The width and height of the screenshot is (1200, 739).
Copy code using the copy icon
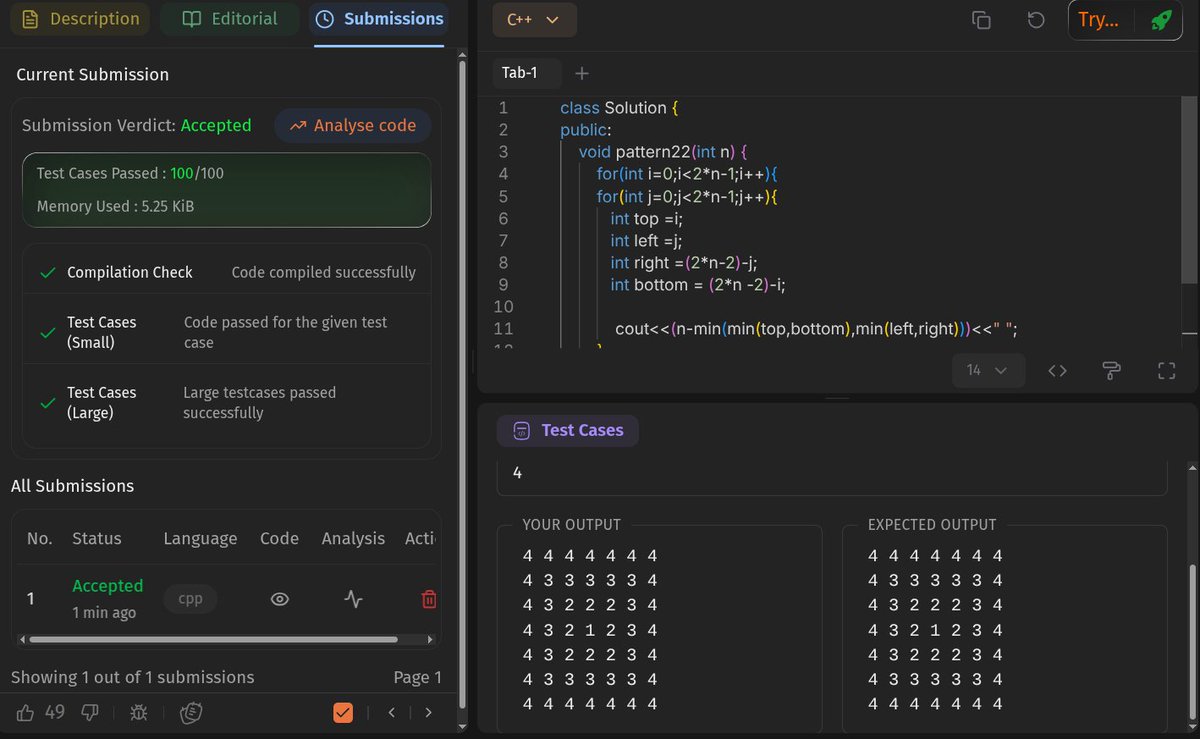coord(982,20)
